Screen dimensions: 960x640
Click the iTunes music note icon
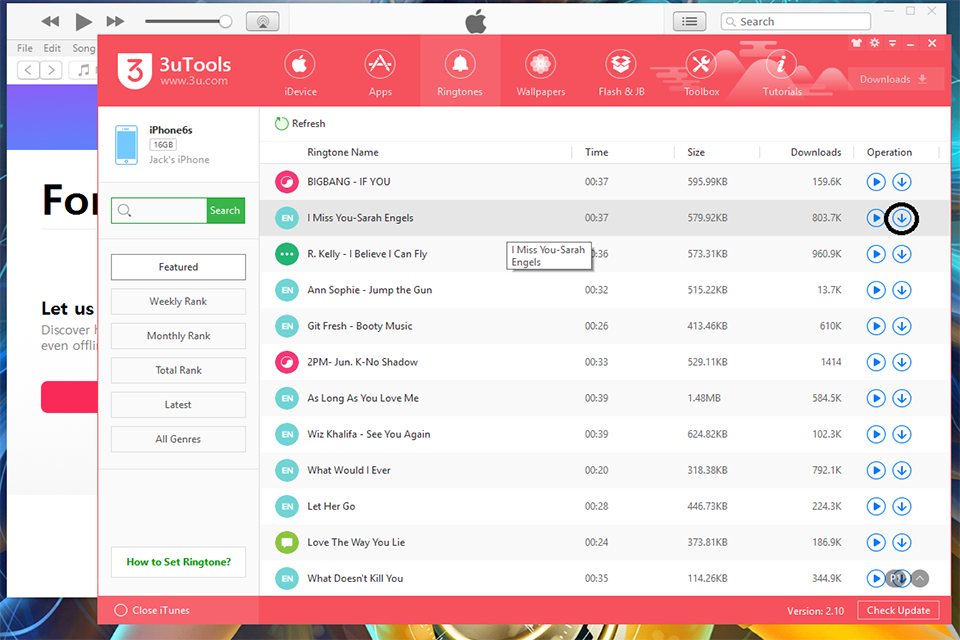pyautogui.click(x=83, y=70)
